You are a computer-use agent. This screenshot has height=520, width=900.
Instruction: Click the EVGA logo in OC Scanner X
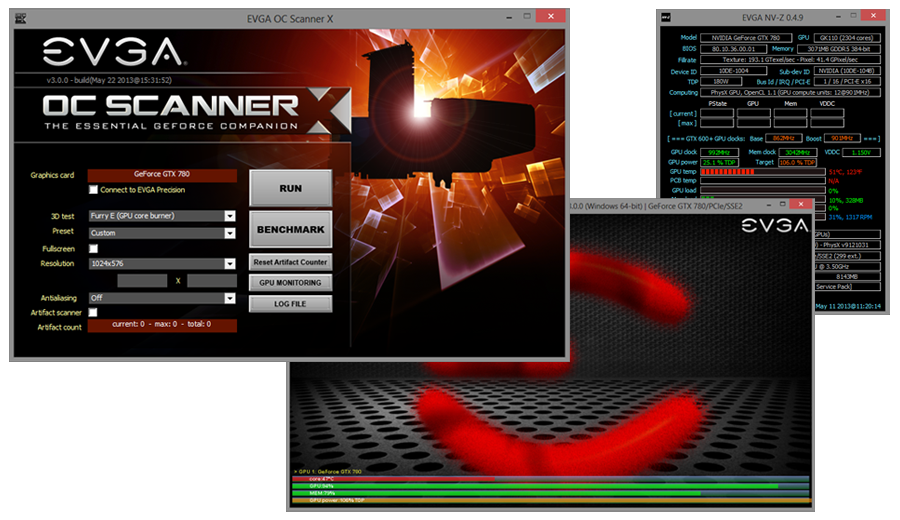click(113, 51)
